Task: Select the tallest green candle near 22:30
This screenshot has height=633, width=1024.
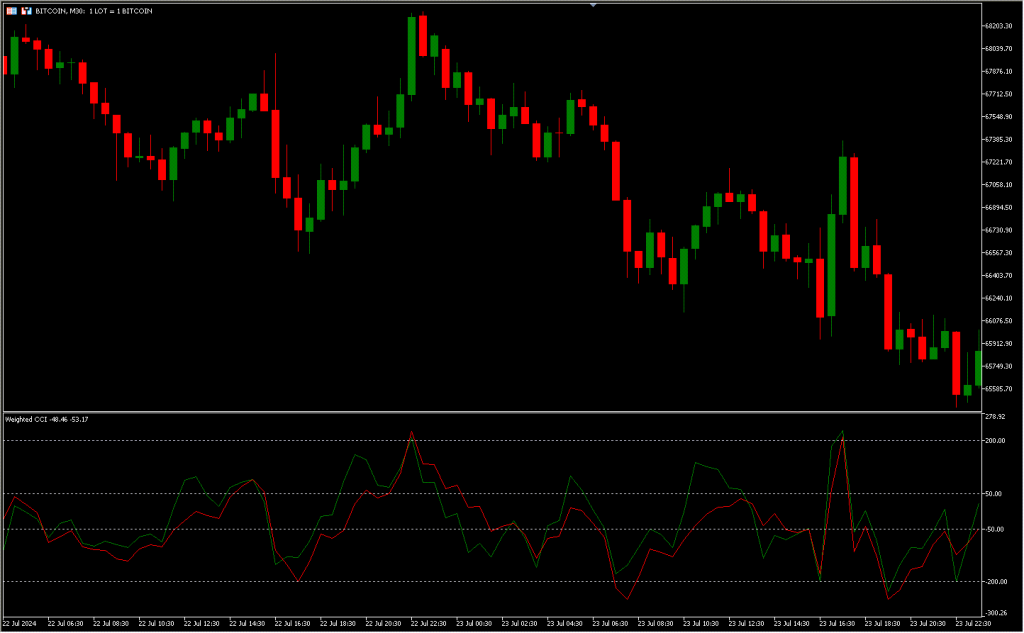Action: (x=411, y=56)
